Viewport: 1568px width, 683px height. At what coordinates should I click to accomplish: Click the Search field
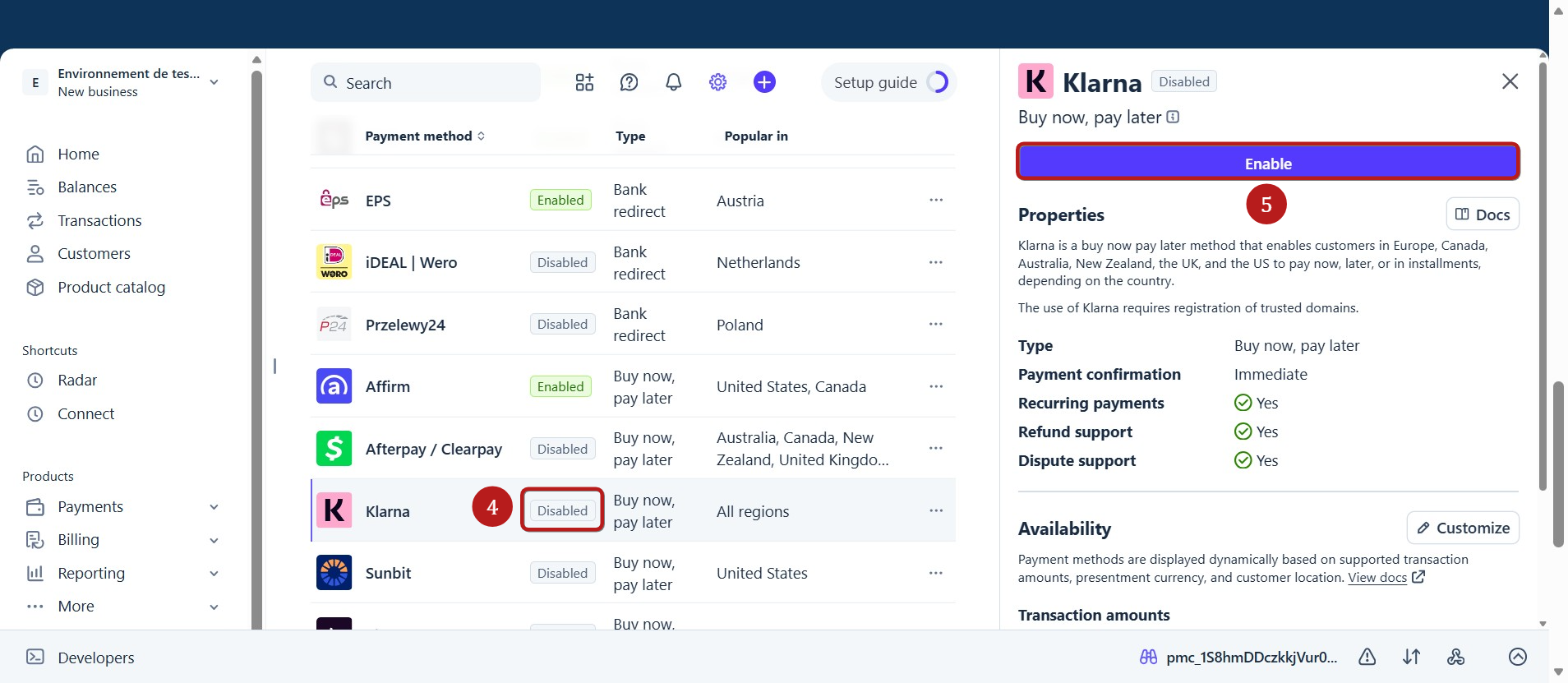[x=426, y=82]
